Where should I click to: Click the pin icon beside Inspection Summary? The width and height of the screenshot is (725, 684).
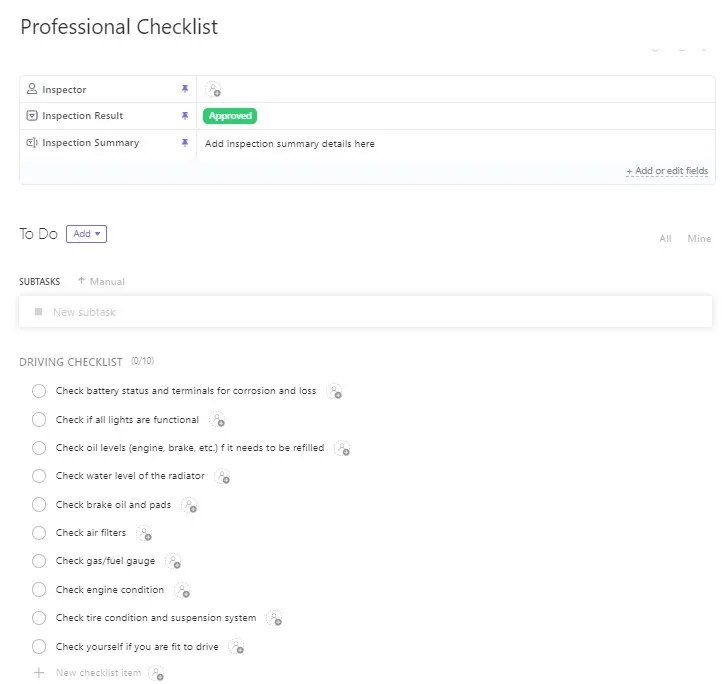click(185, 142)
